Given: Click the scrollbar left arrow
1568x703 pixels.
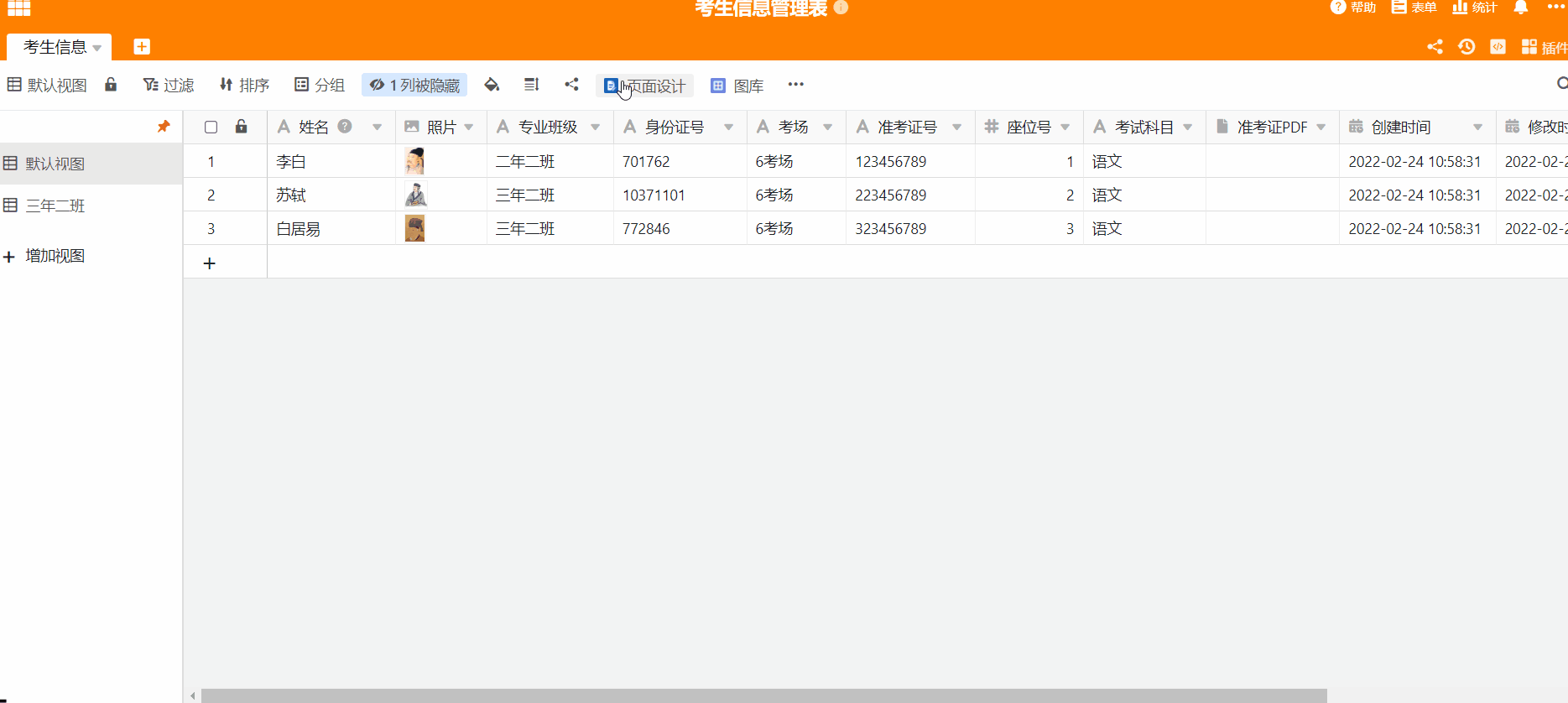Looking at the screenshot, I should 193,695.
